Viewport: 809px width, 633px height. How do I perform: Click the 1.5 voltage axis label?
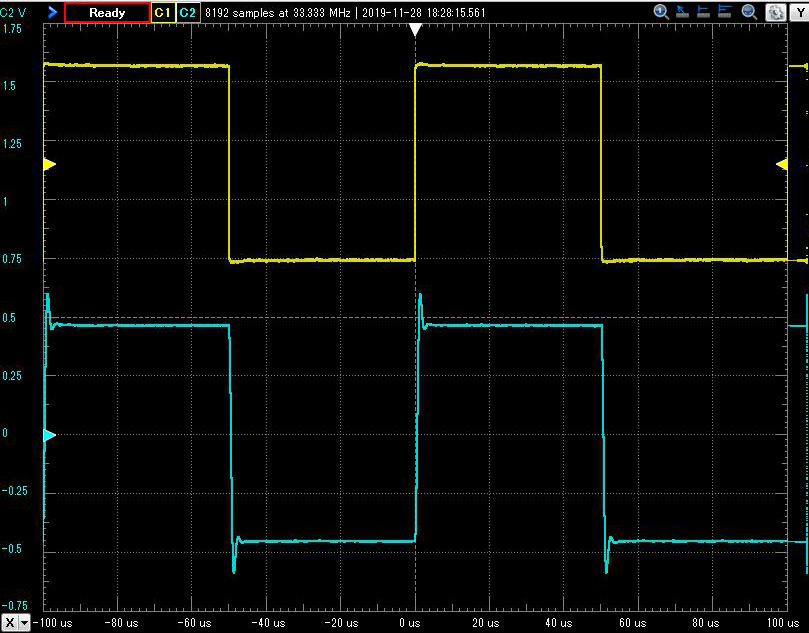[11, 85]
